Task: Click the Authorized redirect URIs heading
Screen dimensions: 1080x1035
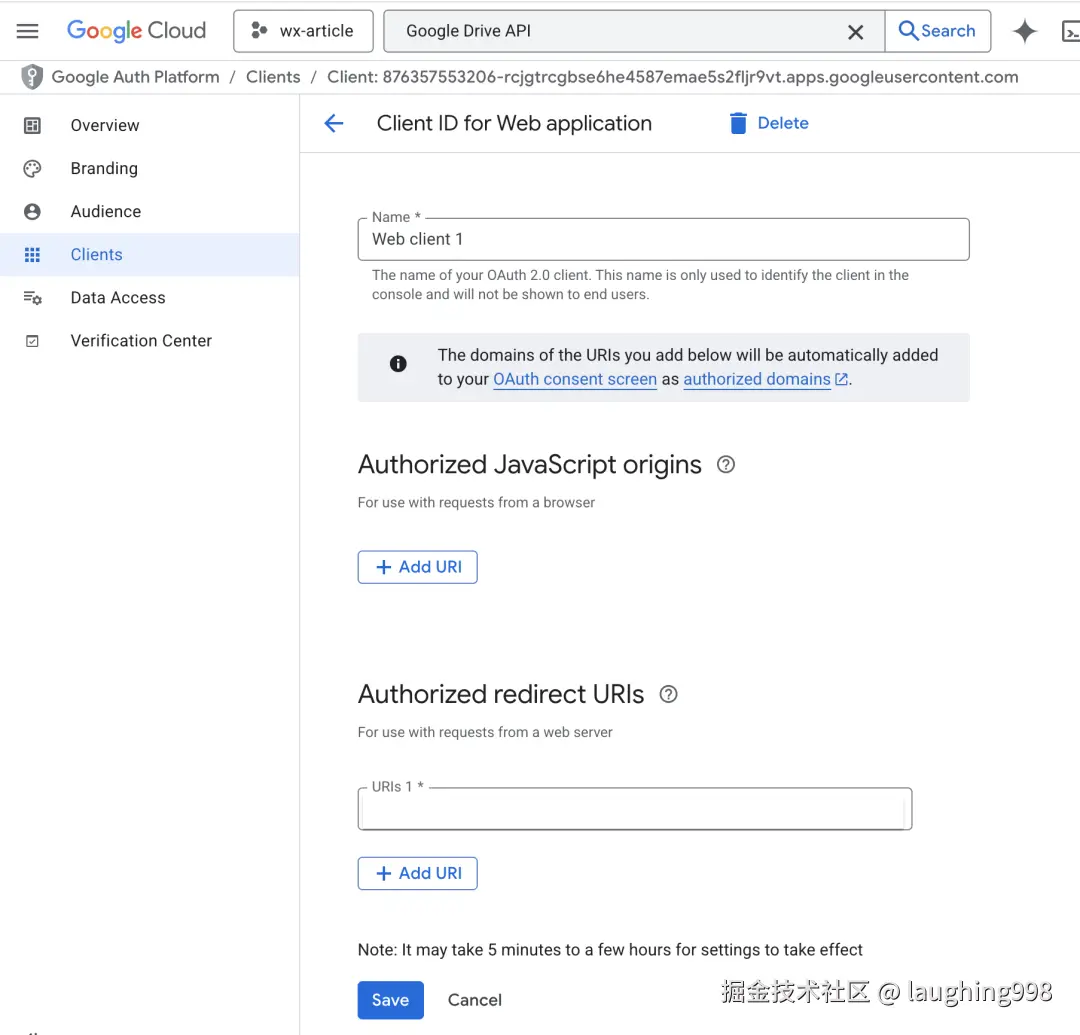Action: [x=501, y=694]
